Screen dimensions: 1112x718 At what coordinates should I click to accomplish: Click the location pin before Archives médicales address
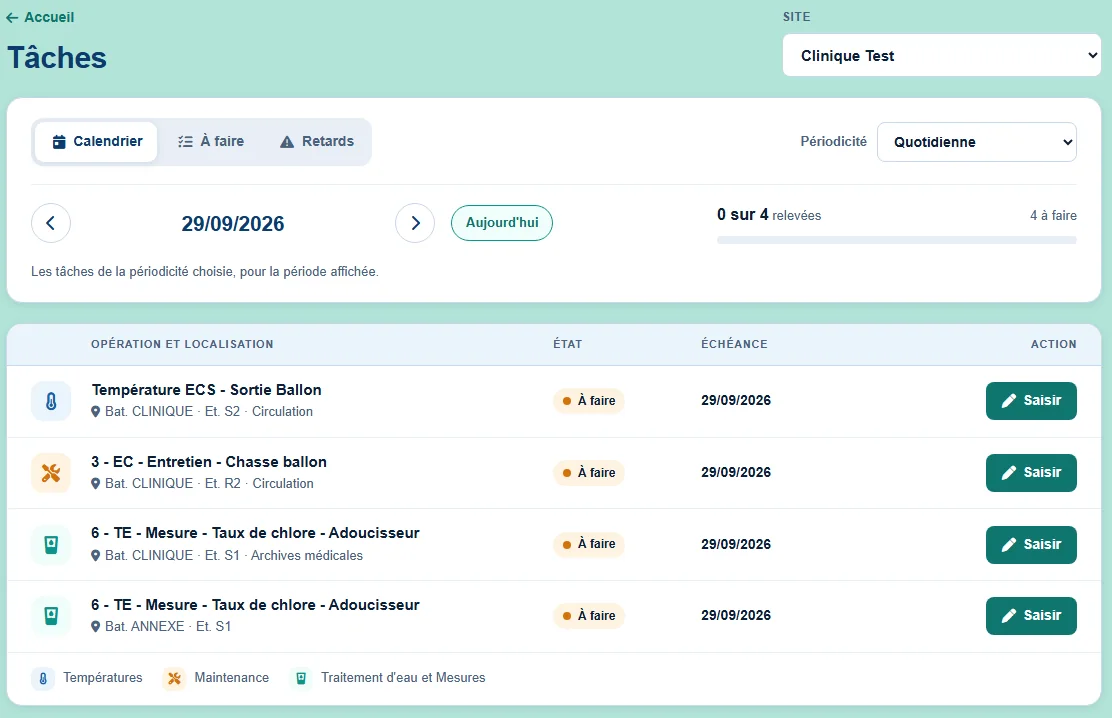(x=96, y=556)
